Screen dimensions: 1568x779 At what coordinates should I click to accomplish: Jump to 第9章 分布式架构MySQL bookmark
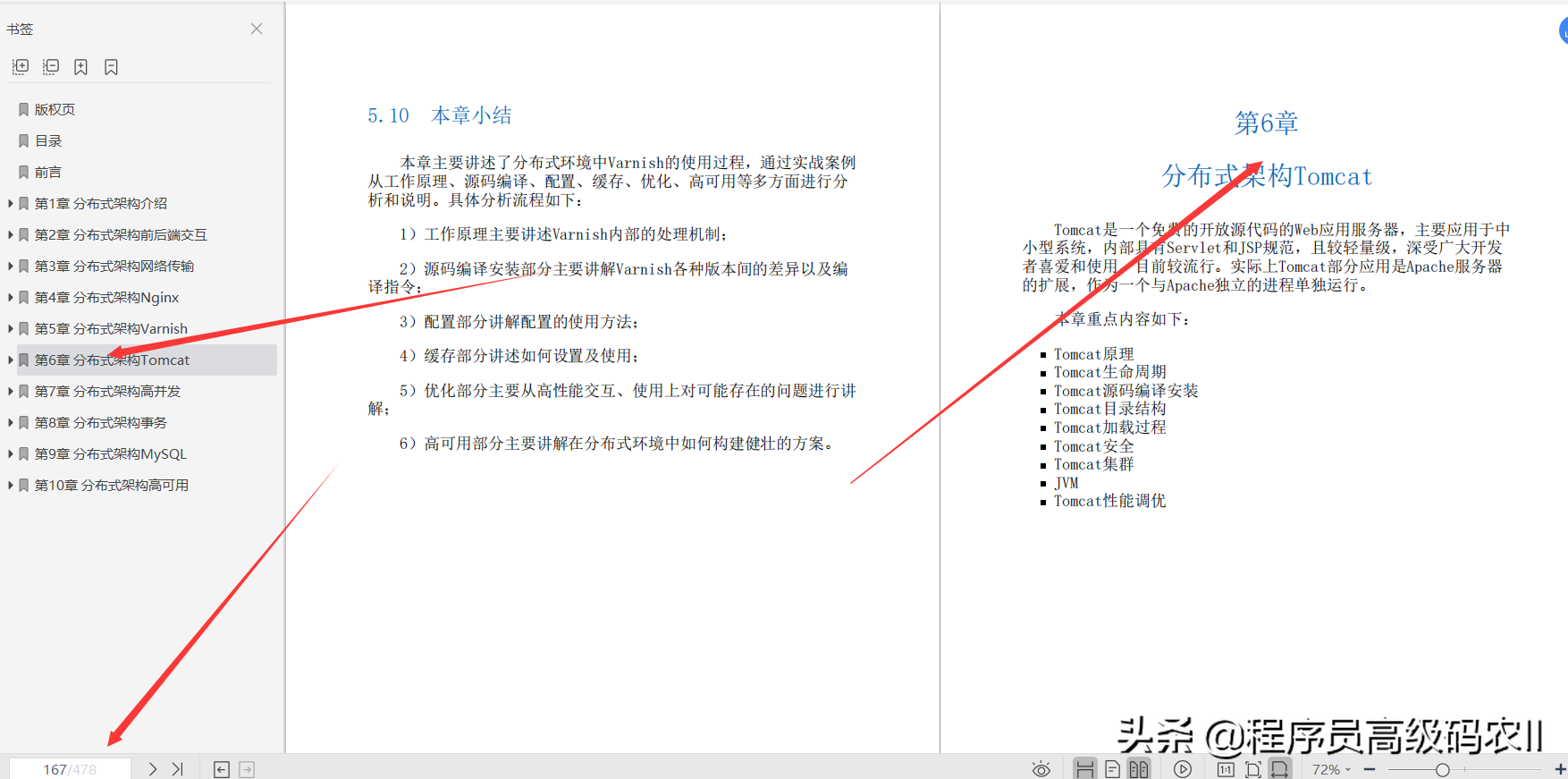click(111, 453)
